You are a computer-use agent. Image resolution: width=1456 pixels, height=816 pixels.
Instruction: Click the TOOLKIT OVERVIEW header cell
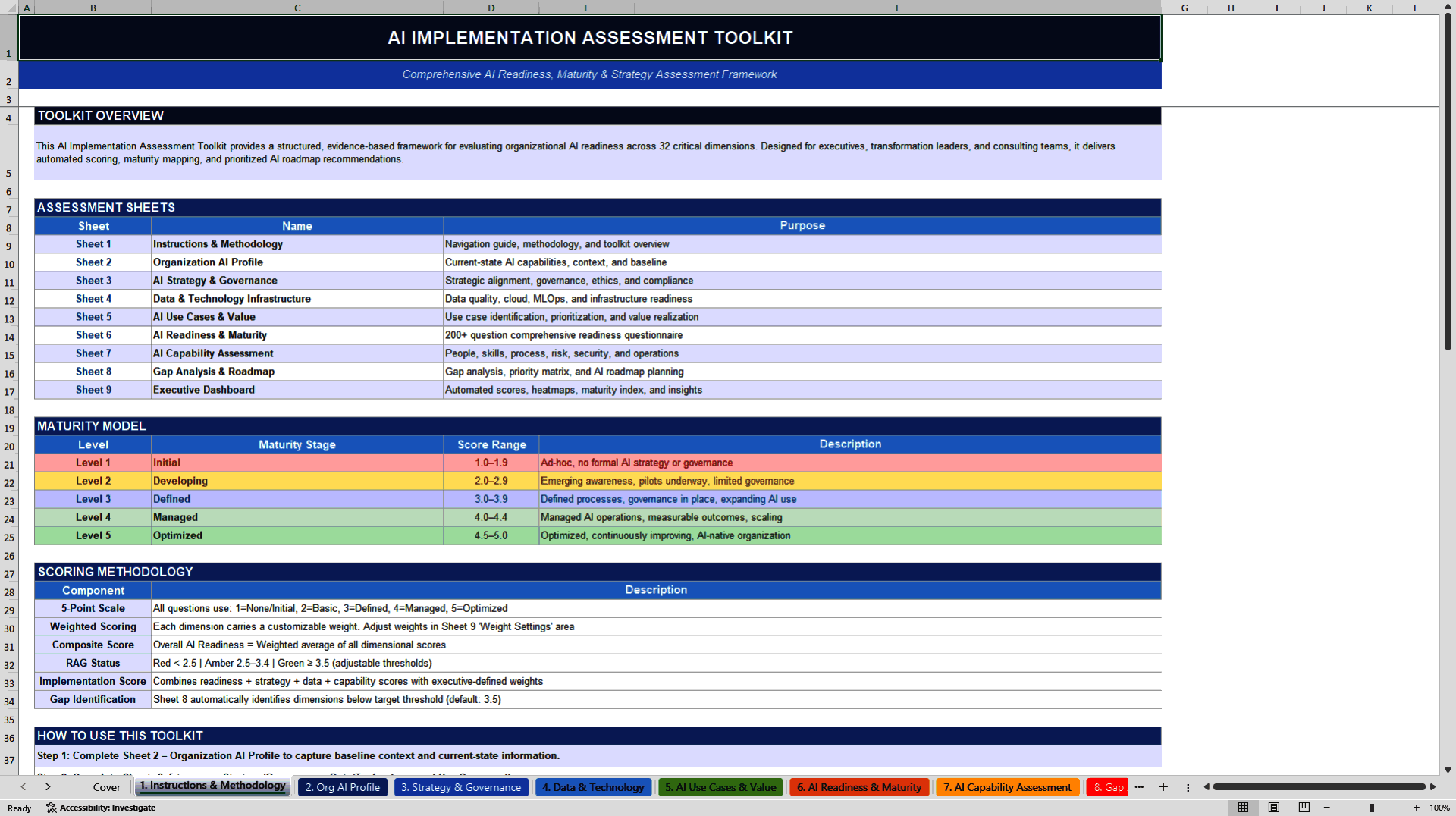click(x=598, y=115)
